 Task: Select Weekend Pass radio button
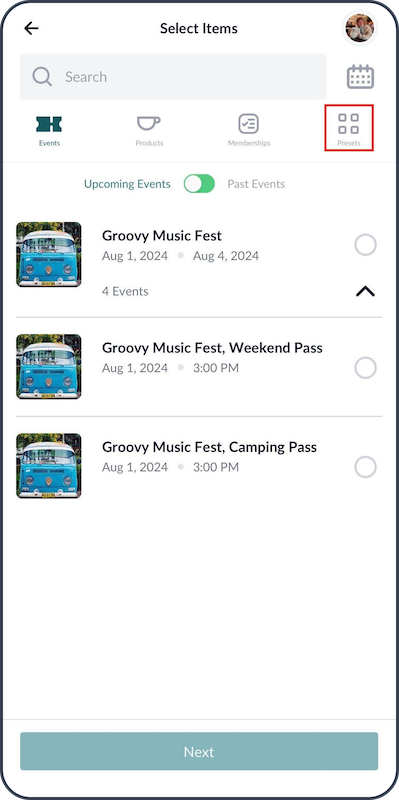[x=365, y=367]
